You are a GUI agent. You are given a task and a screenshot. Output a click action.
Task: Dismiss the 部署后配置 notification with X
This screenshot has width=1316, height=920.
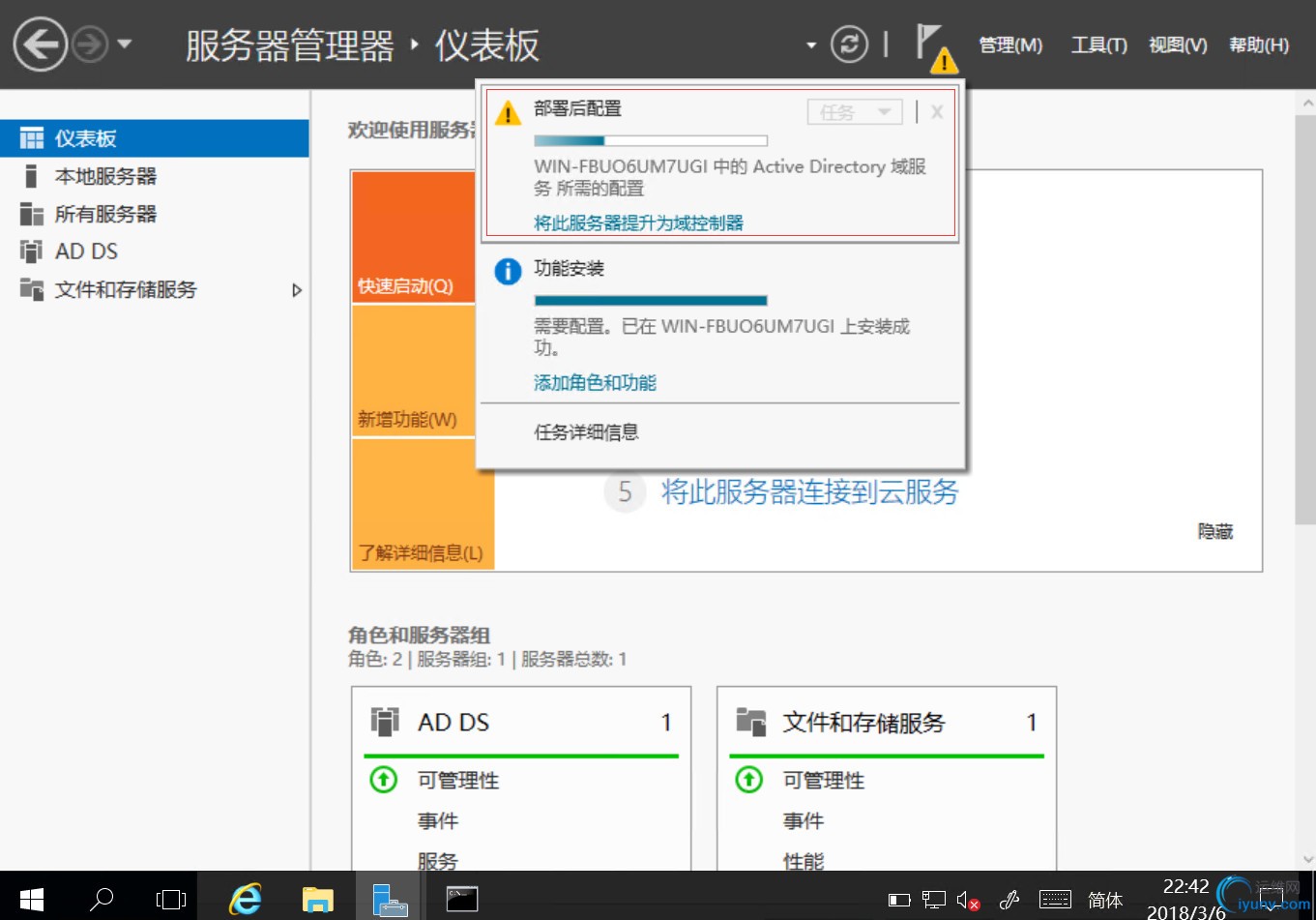pyautogui.click(x=937, y=112)
